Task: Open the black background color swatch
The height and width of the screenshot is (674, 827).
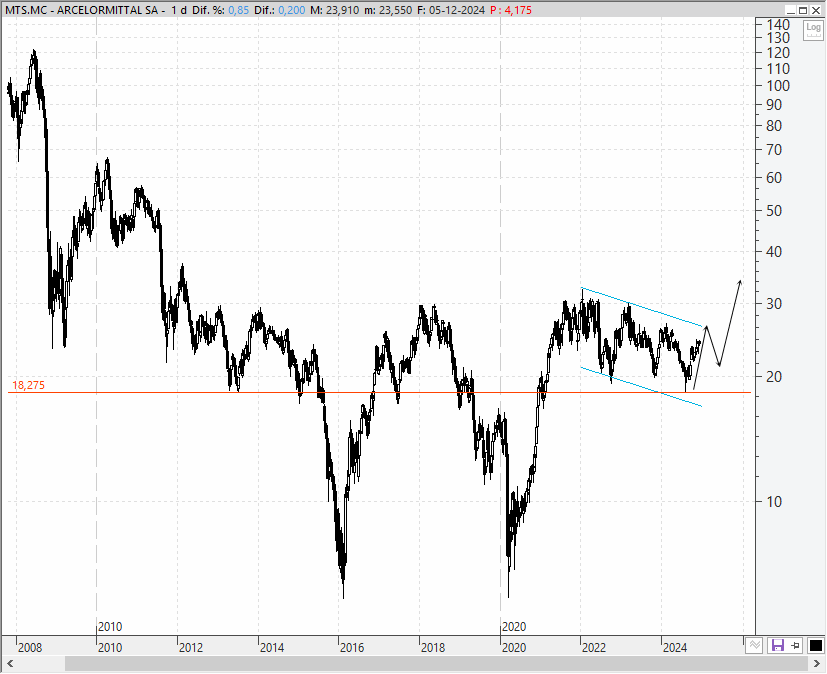Action: [x=815, y=646]
